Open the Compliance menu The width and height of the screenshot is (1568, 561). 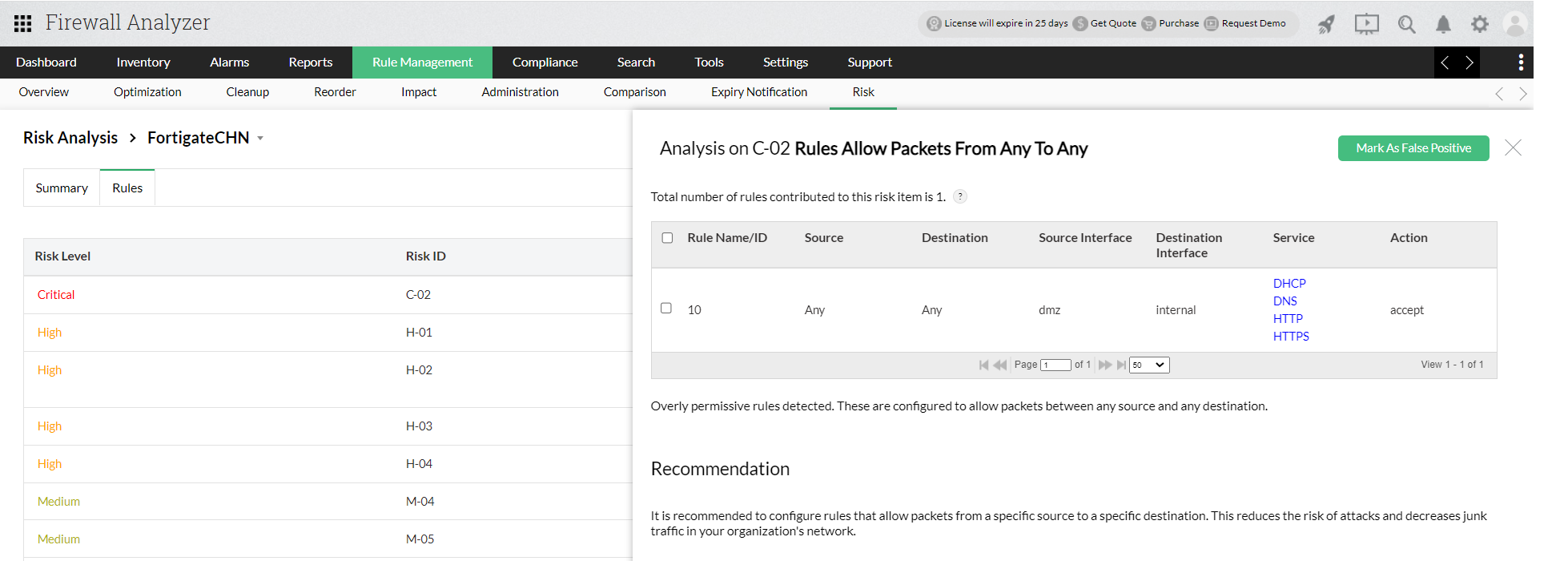545,63
